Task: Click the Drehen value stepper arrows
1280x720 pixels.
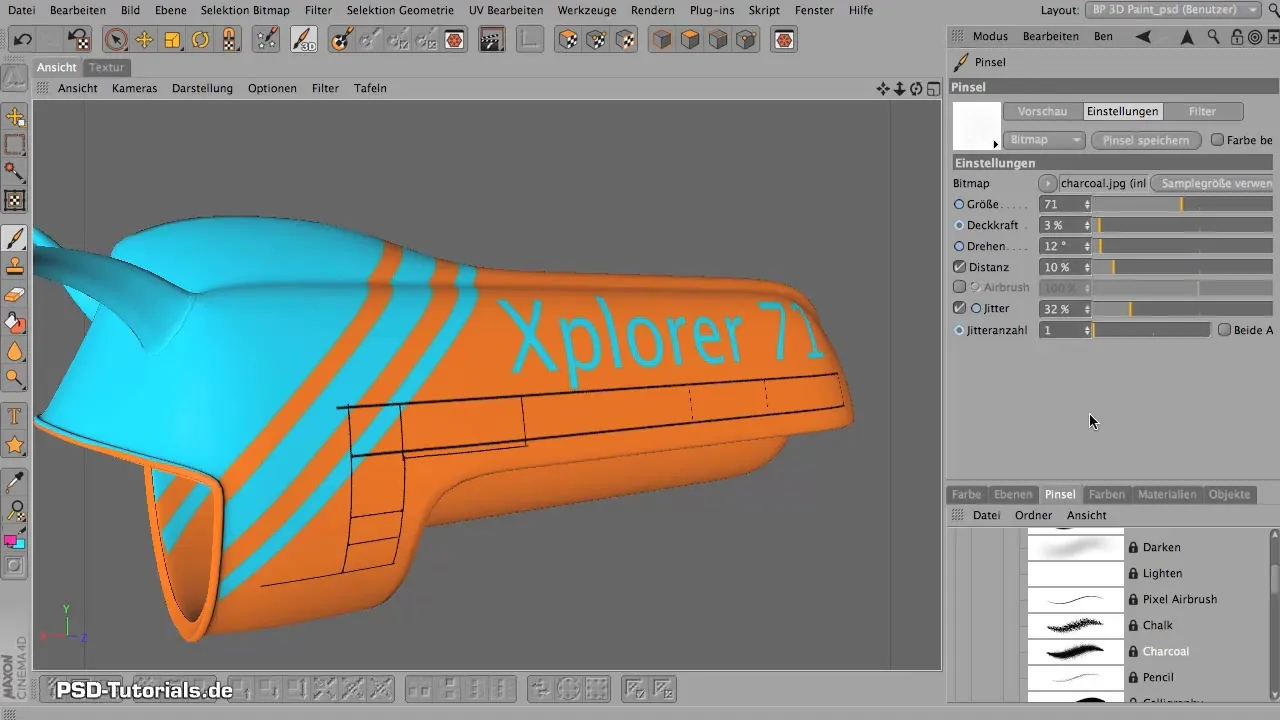Action: coord(1087,246)
